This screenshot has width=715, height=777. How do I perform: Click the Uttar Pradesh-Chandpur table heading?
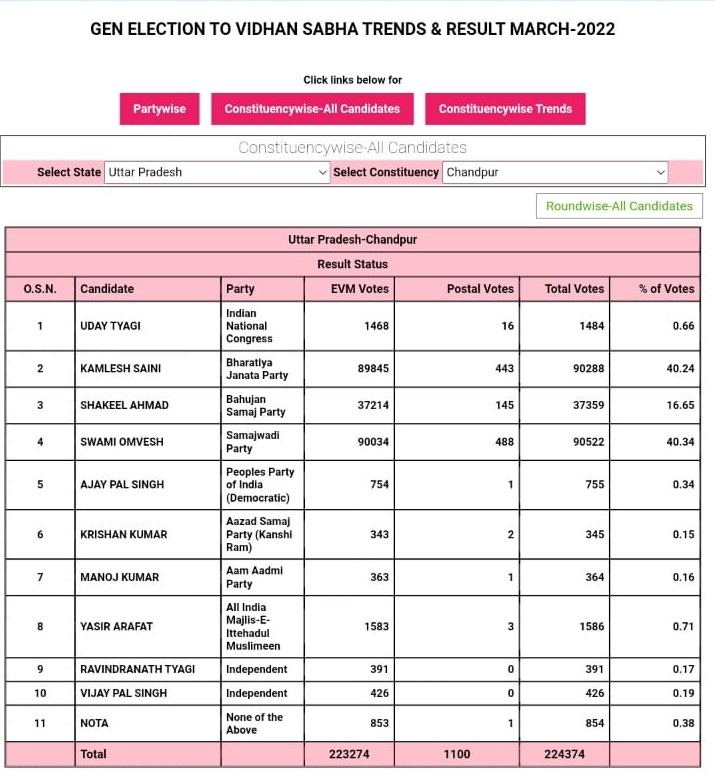click(x=352, y=240)
